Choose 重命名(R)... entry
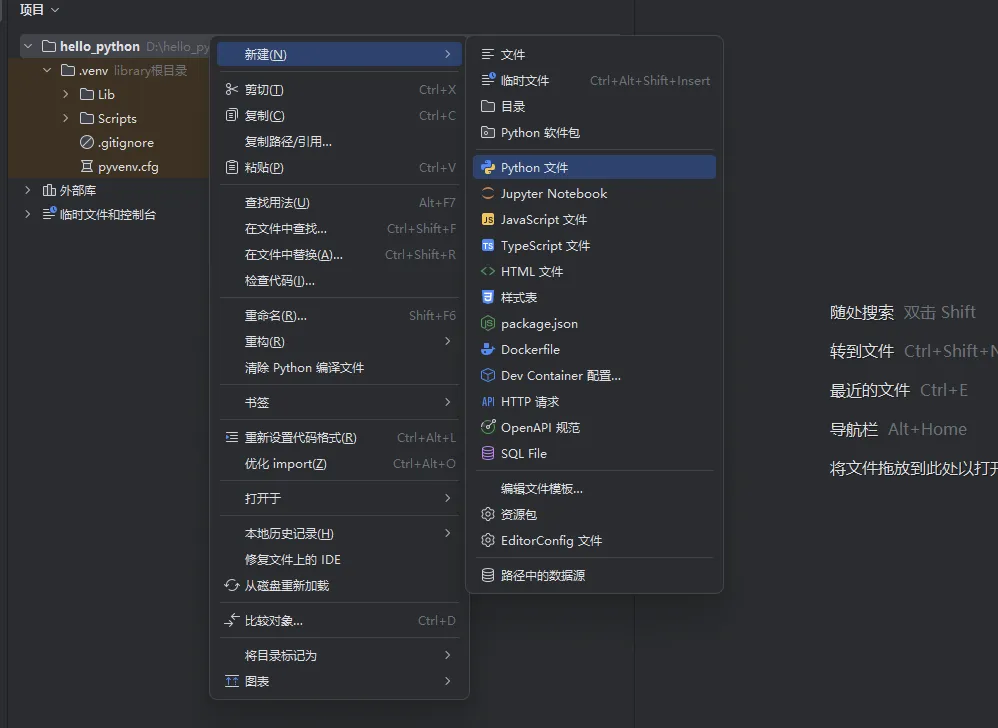Image resolution: width=998 pixels, height=728 pixels. coord(339,316)
